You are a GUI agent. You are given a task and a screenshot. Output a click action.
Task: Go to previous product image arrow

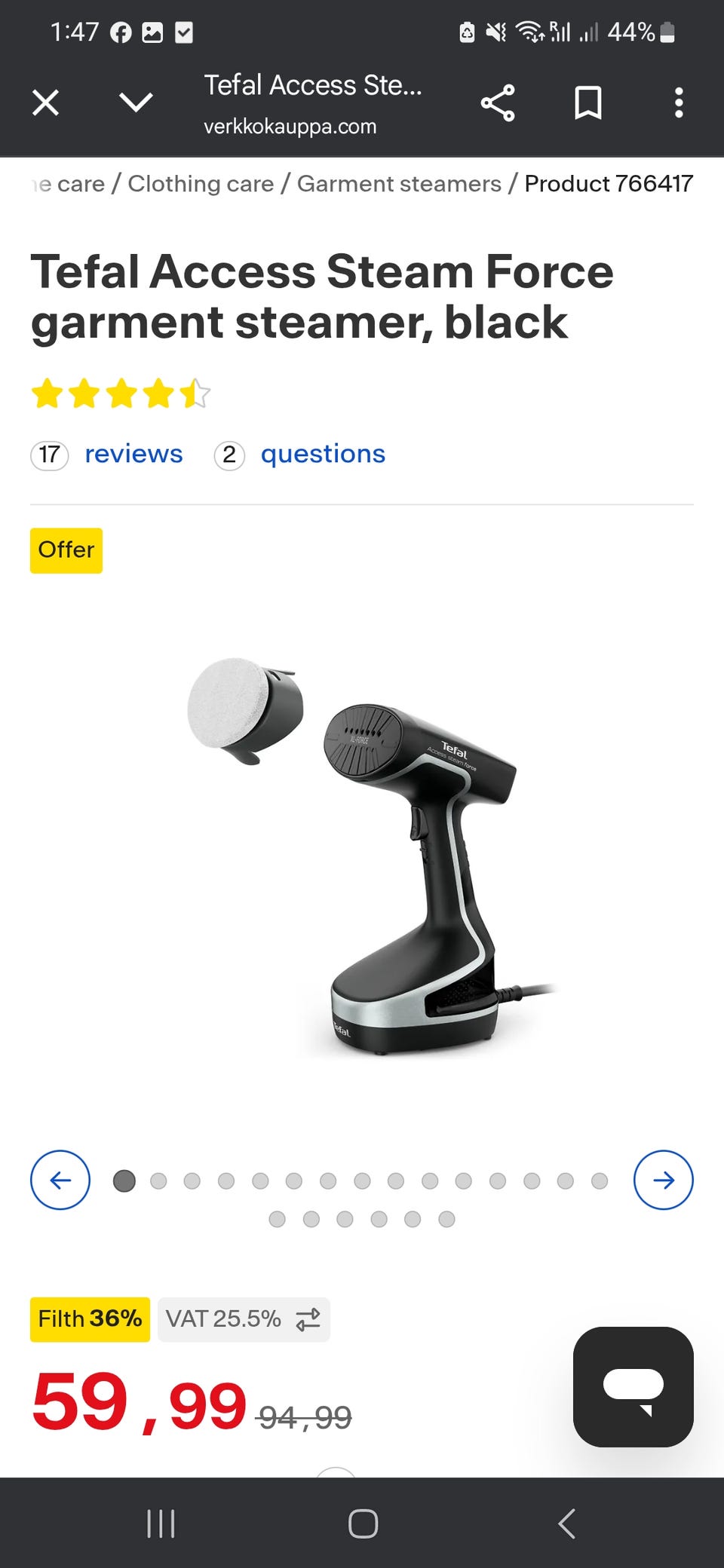[x=60, y=1180]
